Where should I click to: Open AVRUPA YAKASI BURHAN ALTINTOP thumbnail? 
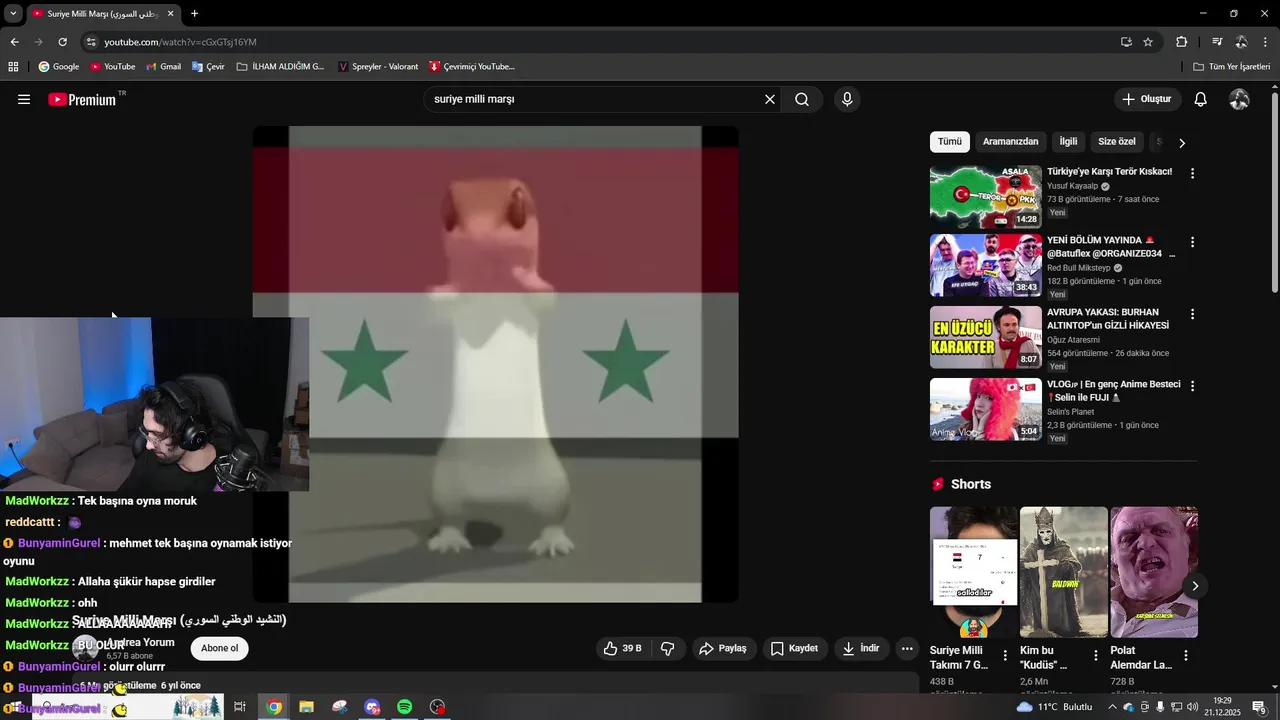coord(985,337)
